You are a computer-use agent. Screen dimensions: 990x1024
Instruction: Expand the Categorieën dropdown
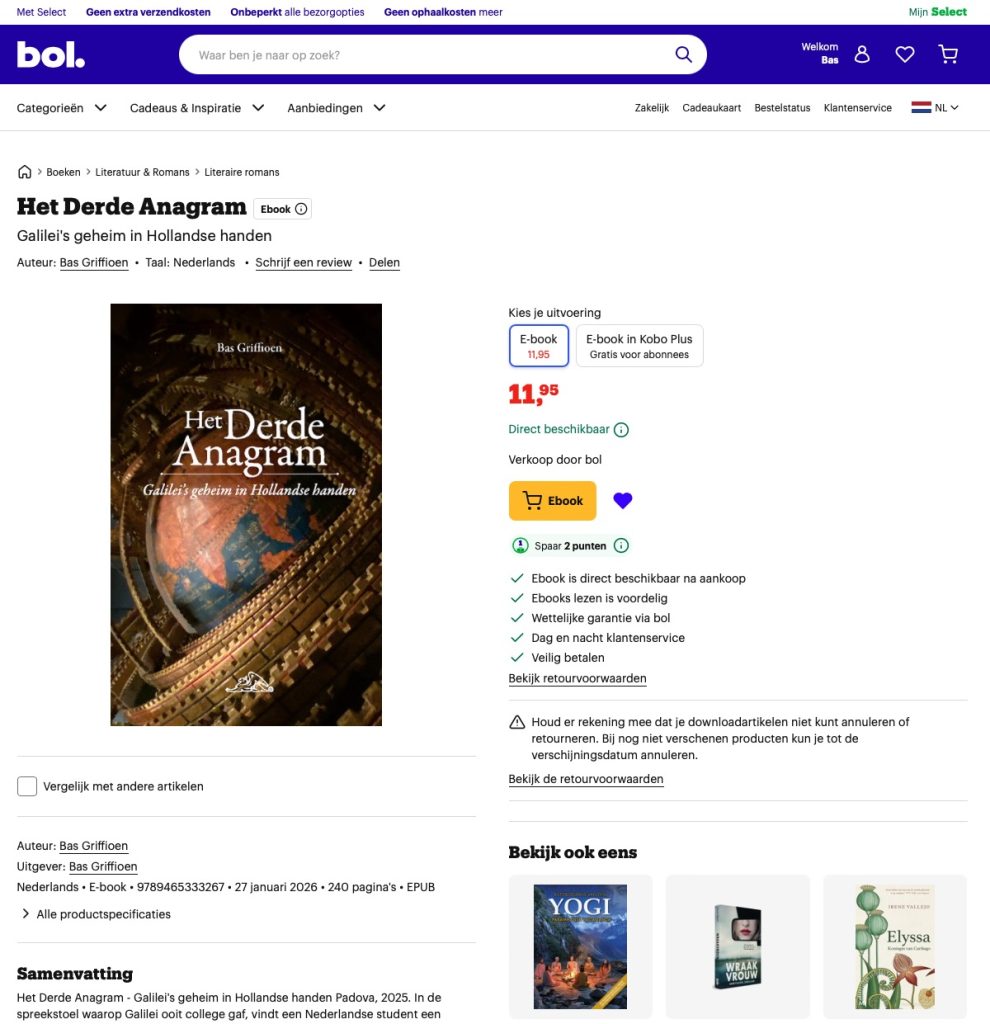coord(61,108)
